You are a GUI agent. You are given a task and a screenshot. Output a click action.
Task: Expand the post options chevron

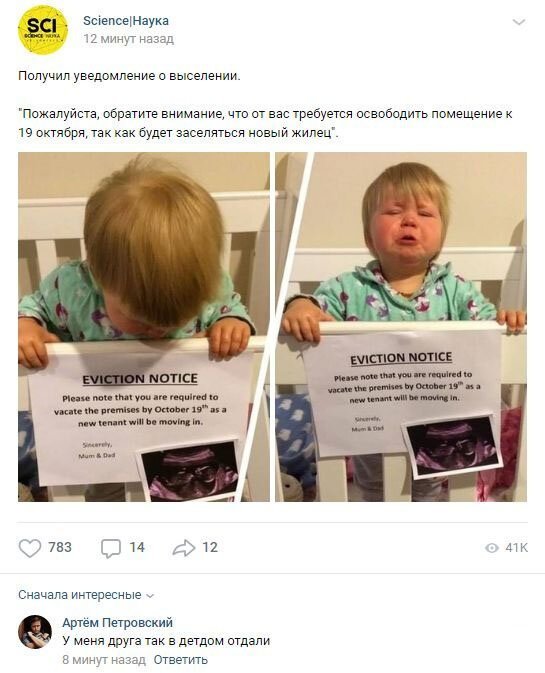519,22
